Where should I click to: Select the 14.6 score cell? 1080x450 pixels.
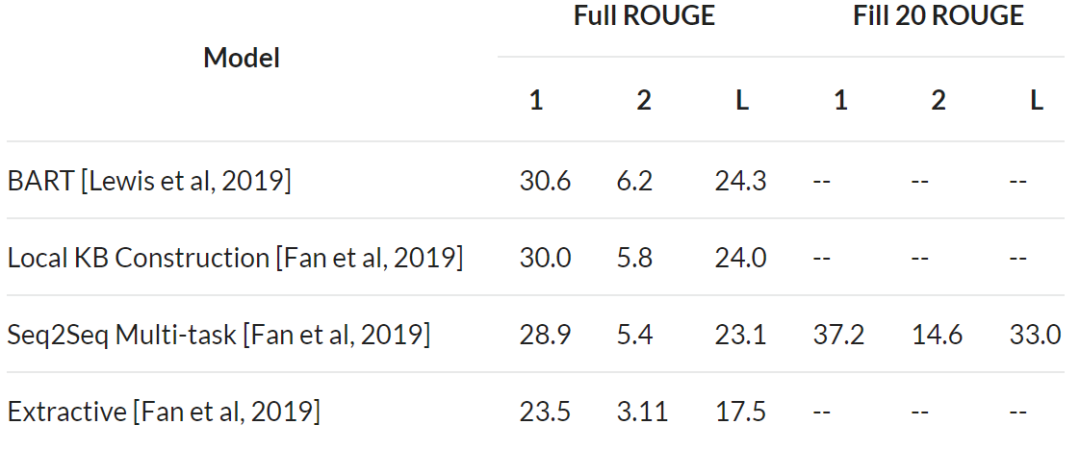[x=937, y=335]
